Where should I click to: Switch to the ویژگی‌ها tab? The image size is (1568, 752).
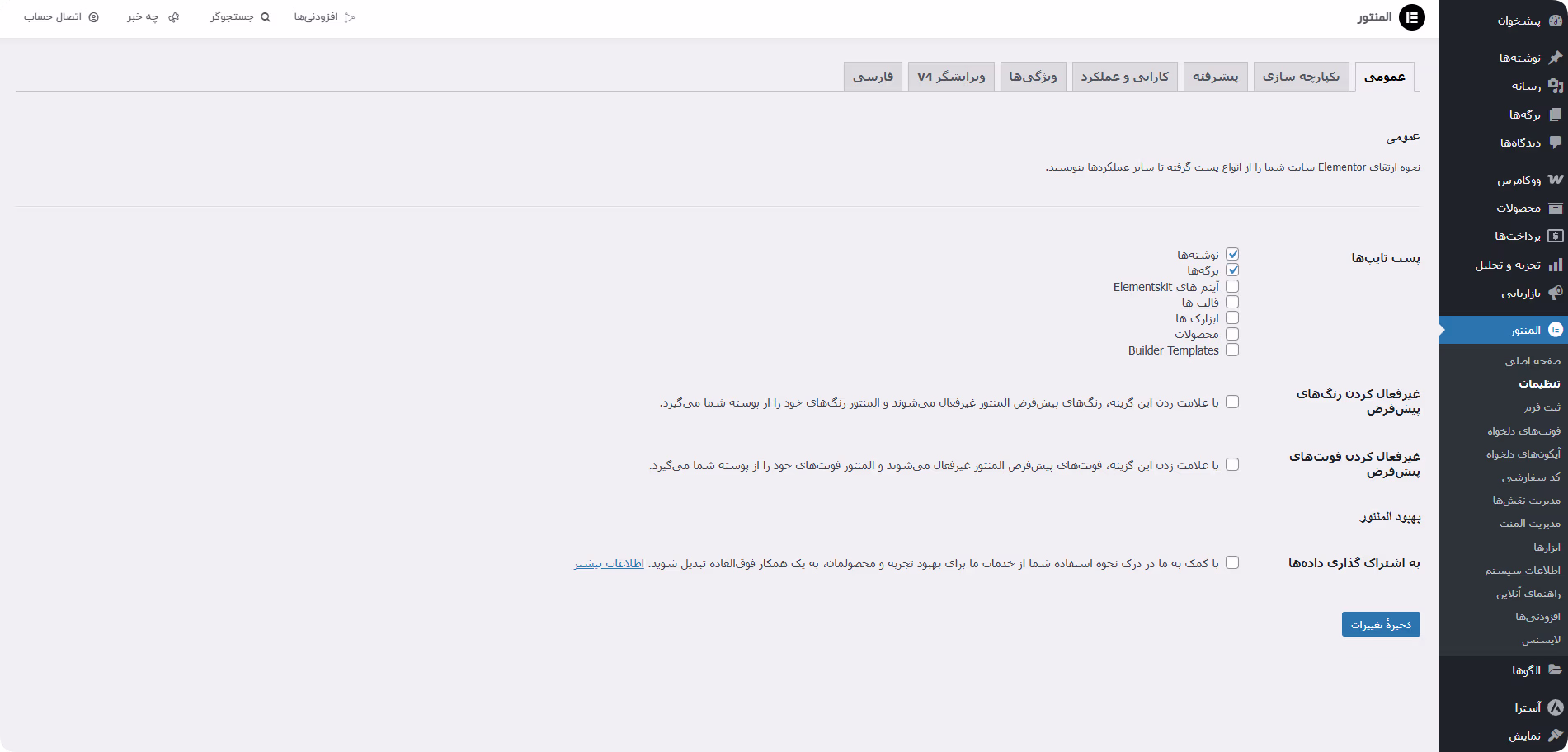[1034, 77]
